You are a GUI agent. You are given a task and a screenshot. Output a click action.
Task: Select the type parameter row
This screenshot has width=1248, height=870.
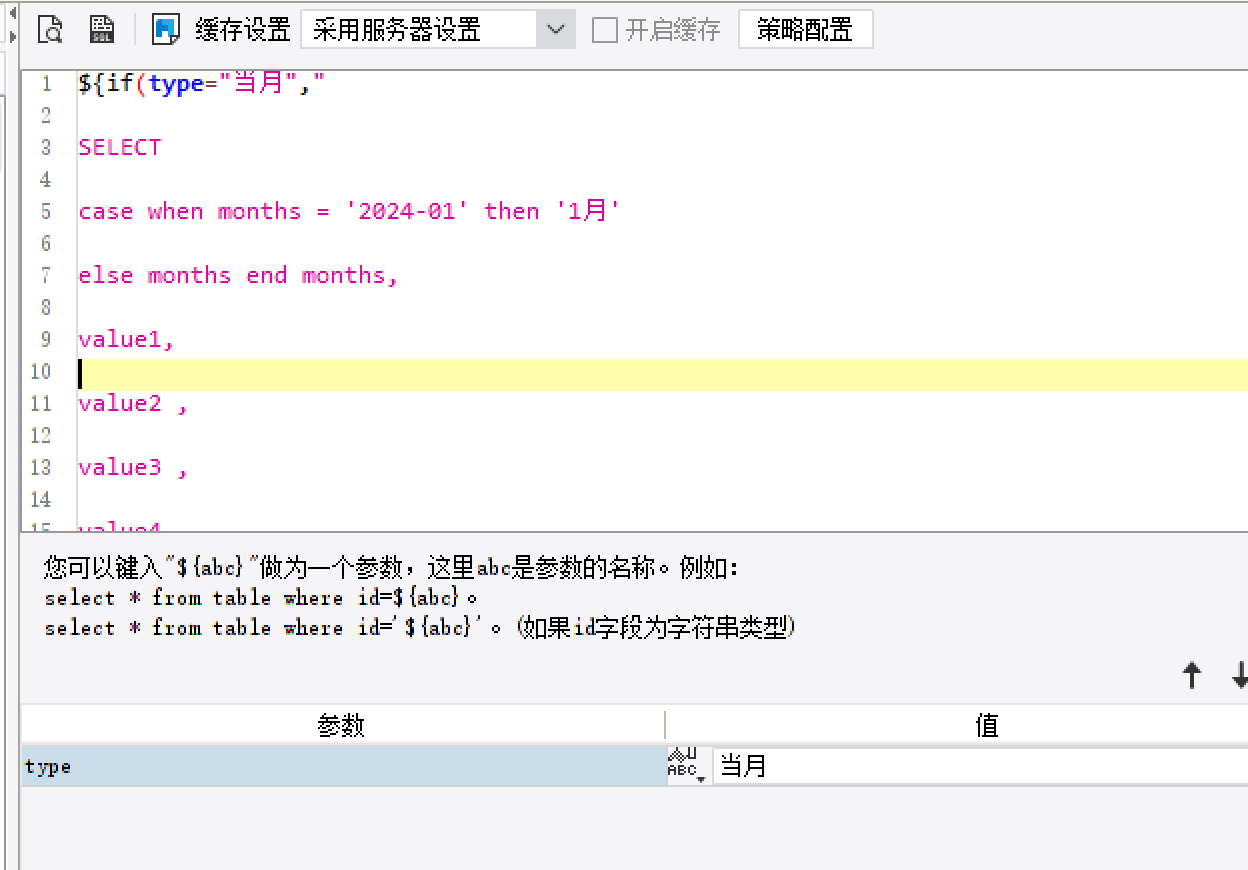click(344, 767)
